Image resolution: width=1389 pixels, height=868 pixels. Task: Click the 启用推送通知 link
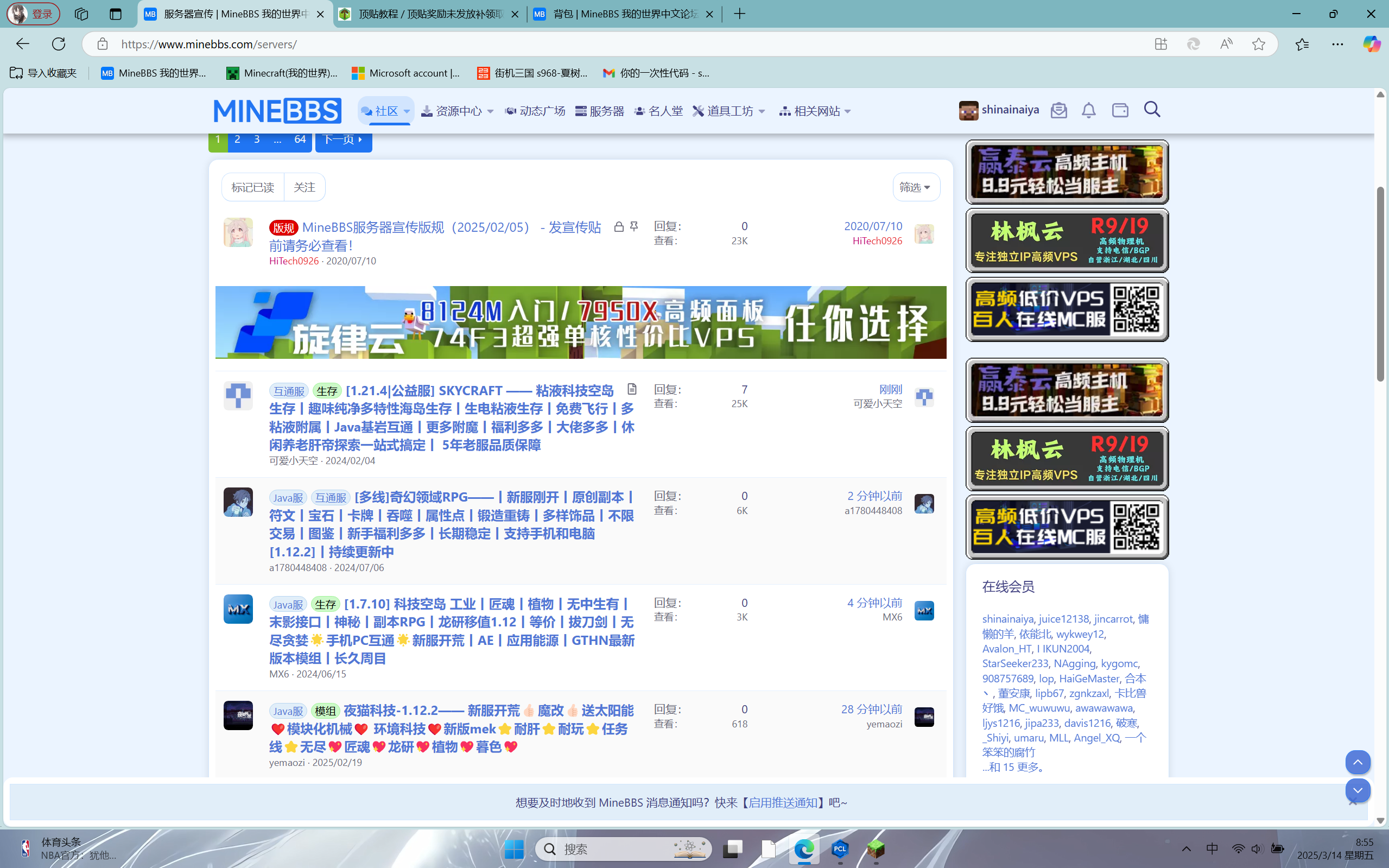pyautogui.click(x=783, y=802)
